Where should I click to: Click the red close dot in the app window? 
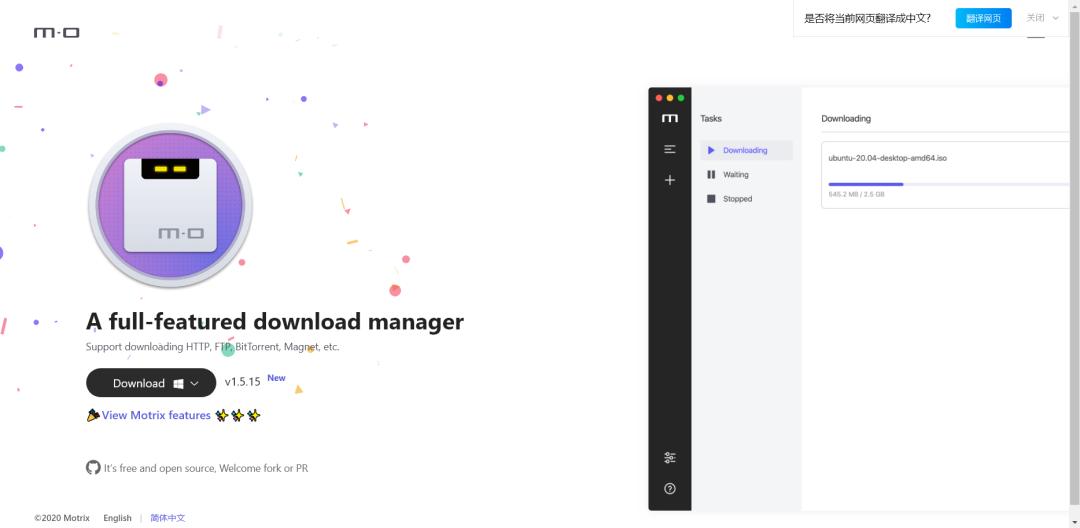(658, 98)
